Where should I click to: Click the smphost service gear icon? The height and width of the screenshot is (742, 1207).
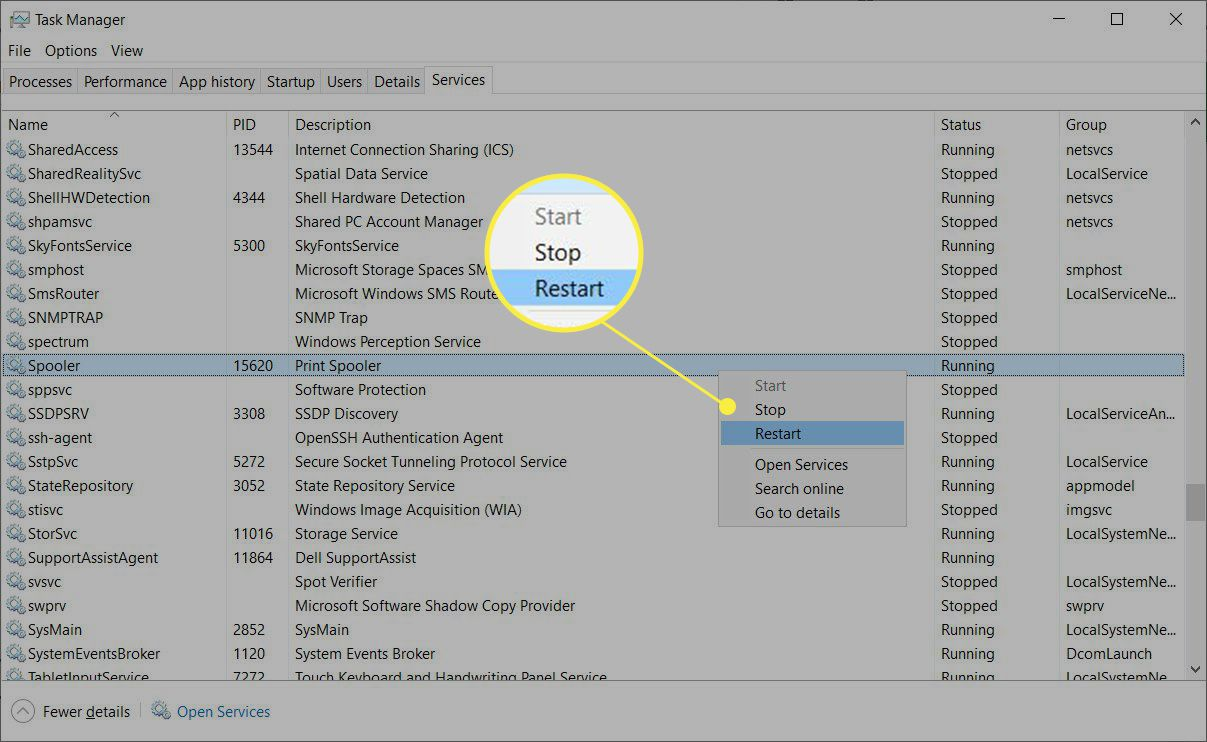pyautogui.click(x=15, y=270)
